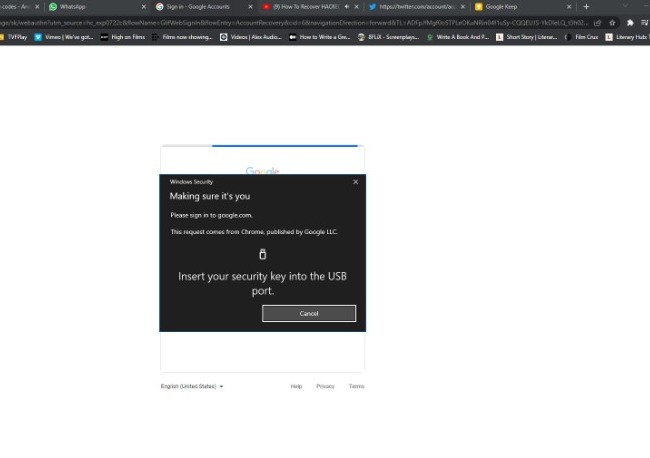The height and width of the screenshot is (458, 650).
Task: Switch to the WhatsApp tab
Action: point(96,7)
